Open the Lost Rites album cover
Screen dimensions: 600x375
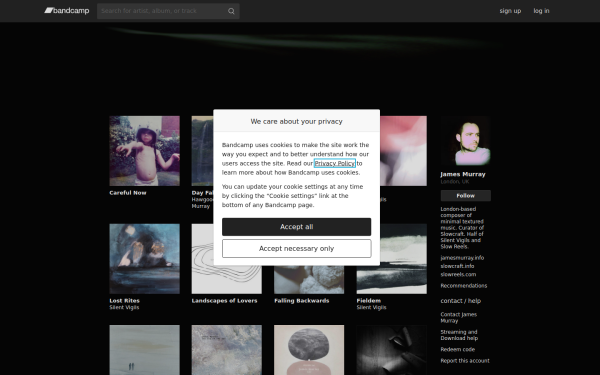point(145,259)
